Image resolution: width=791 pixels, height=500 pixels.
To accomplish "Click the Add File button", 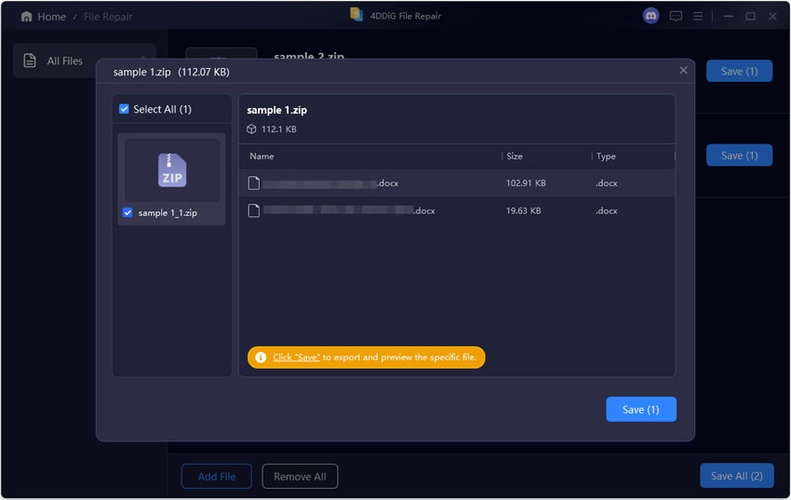I will coord(216,476).
